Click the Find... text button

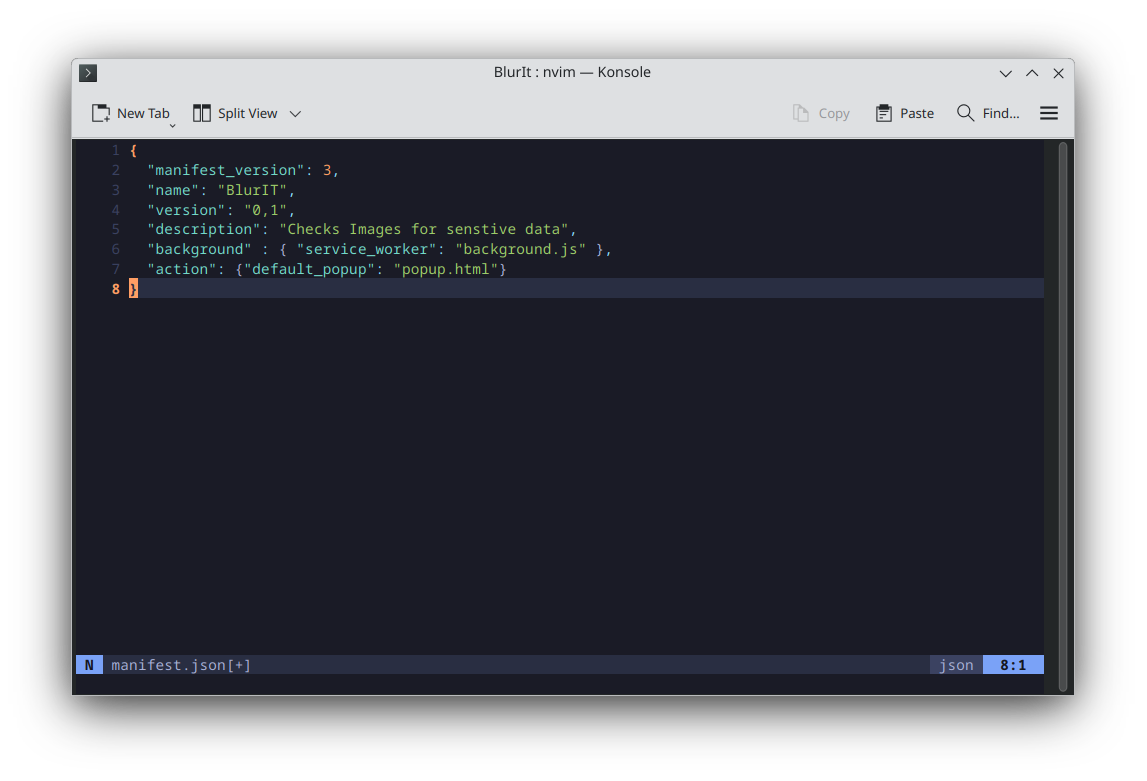point(1001,113)
